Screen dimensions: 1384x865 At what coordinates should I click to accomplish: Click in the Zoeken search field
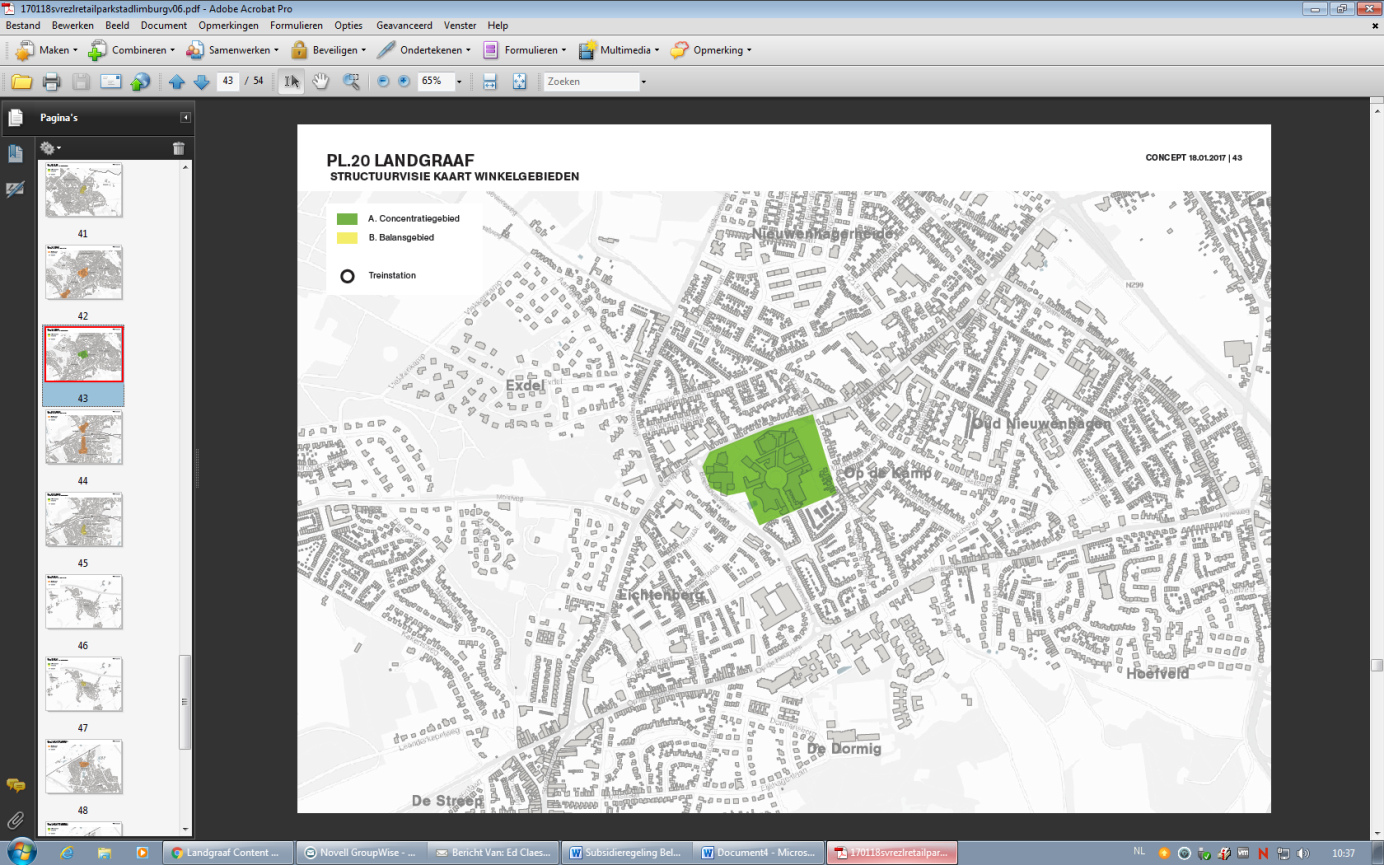click(x=590, y=82)
